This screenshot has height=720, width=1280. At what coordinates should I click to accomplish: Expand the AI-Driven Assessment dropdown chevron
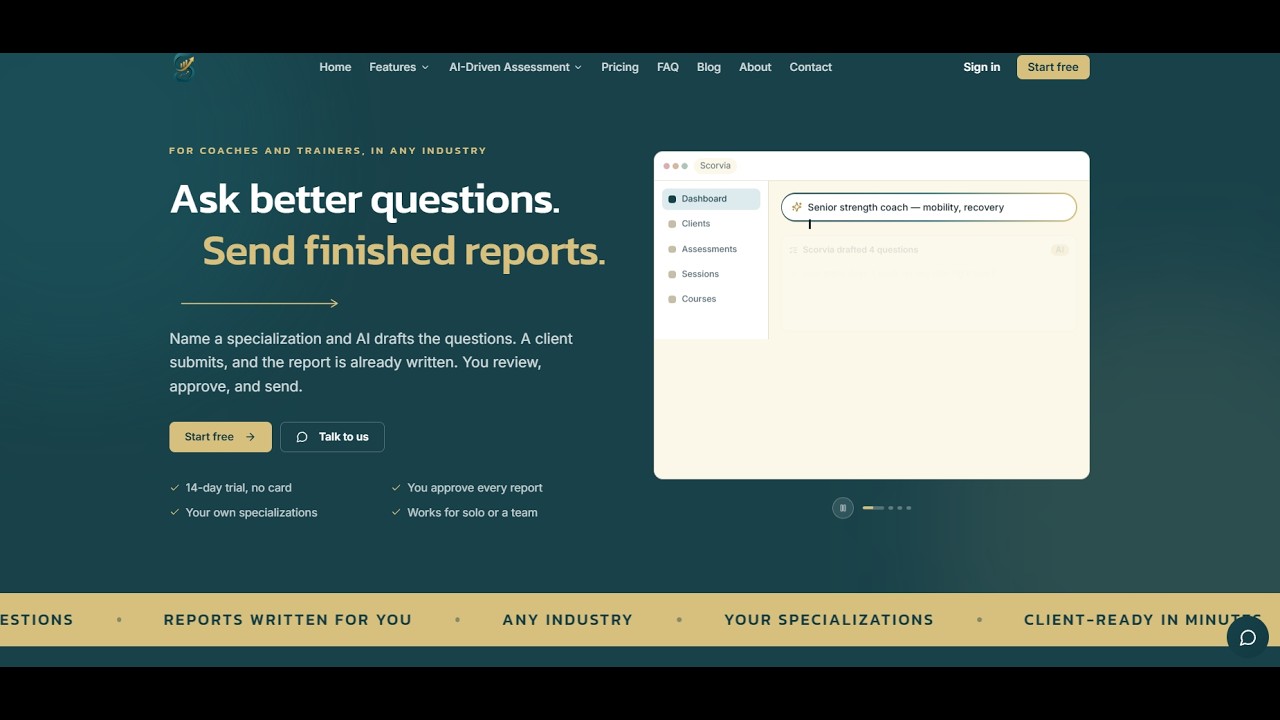[x=578, y=67]
